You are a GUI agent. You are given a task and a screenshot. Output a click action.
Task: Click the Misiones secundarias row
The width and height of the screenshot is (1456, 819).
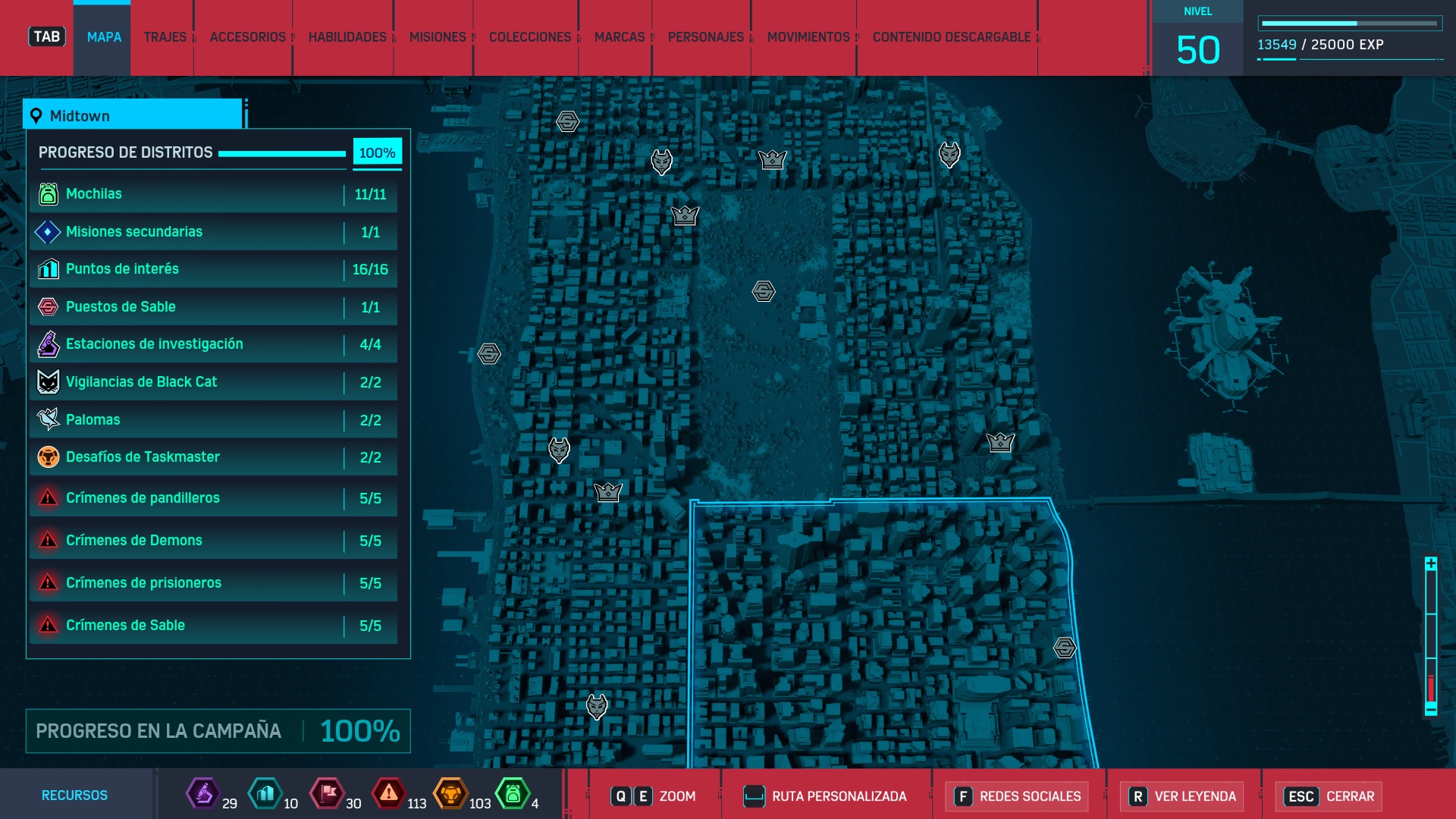tap(213, 232)
